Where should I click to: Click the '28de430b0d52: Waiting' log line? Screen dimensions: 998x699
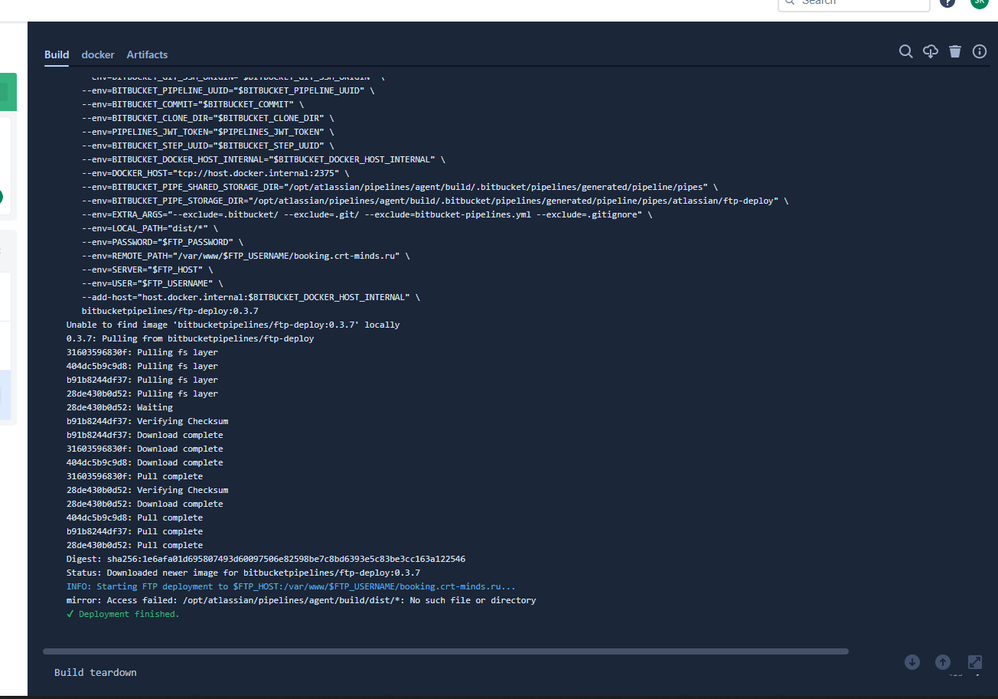120,407
